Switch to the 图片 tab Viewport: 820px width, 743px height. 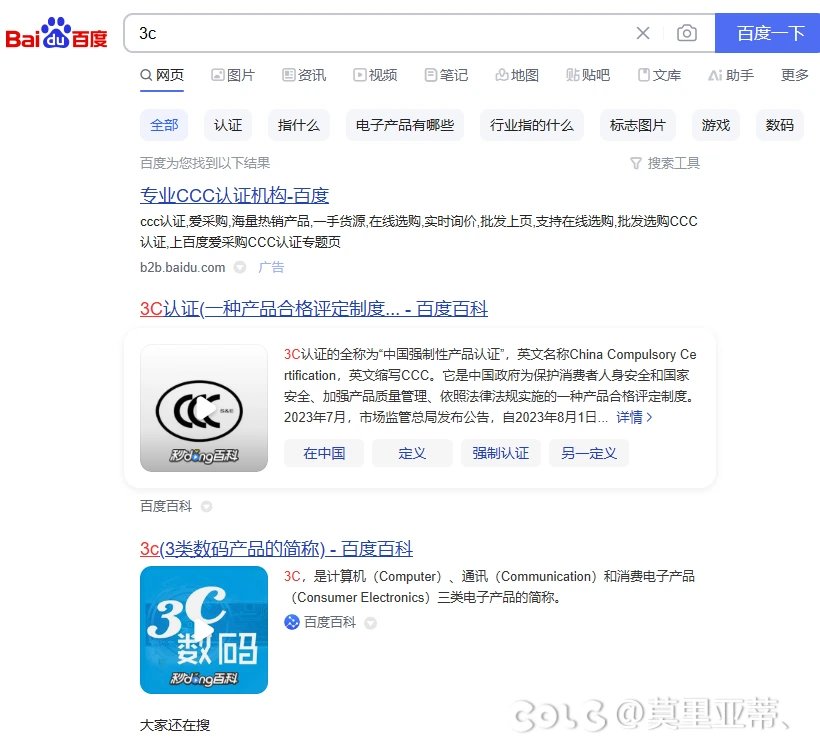[x=233, y=75]
